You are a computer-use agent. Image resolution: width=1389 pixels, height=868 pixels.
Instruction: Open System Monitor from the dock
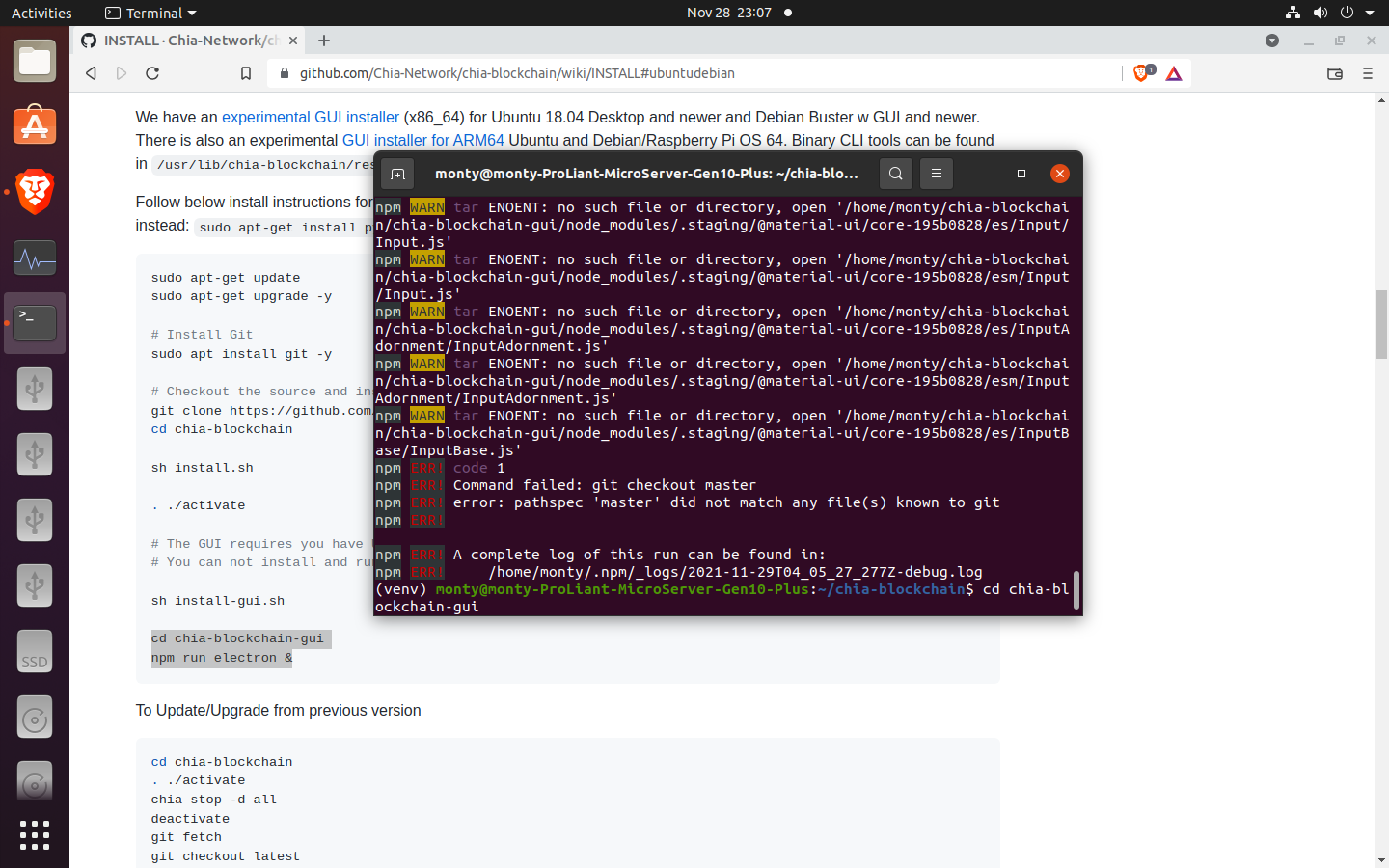[35, 258]
